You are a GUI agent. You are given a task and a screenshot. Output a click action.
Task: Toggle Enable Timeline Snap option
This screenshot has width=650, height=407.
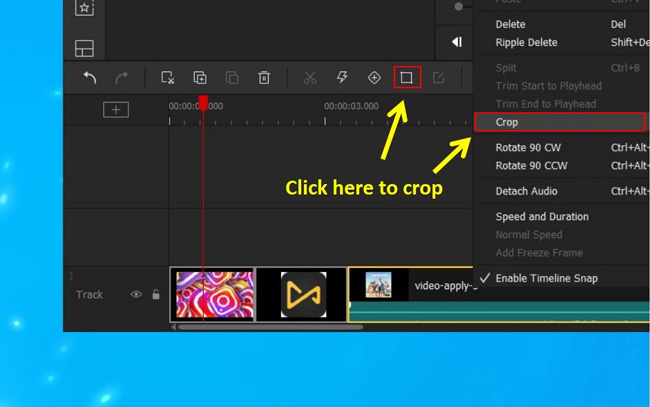pyautogui.click(x=547, y=279)
